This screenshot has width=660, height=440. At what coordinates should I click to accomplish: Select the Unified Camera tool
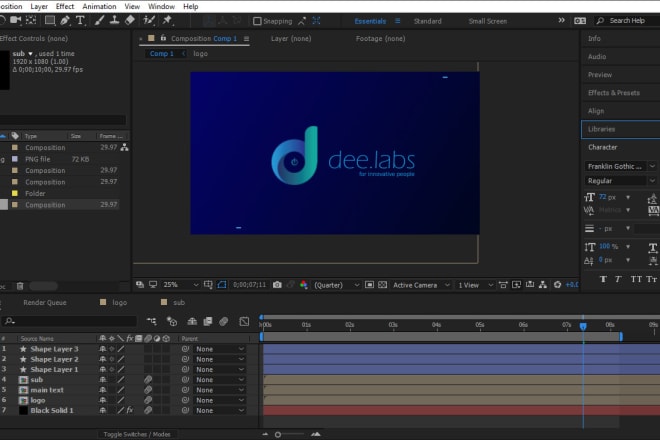16,20
